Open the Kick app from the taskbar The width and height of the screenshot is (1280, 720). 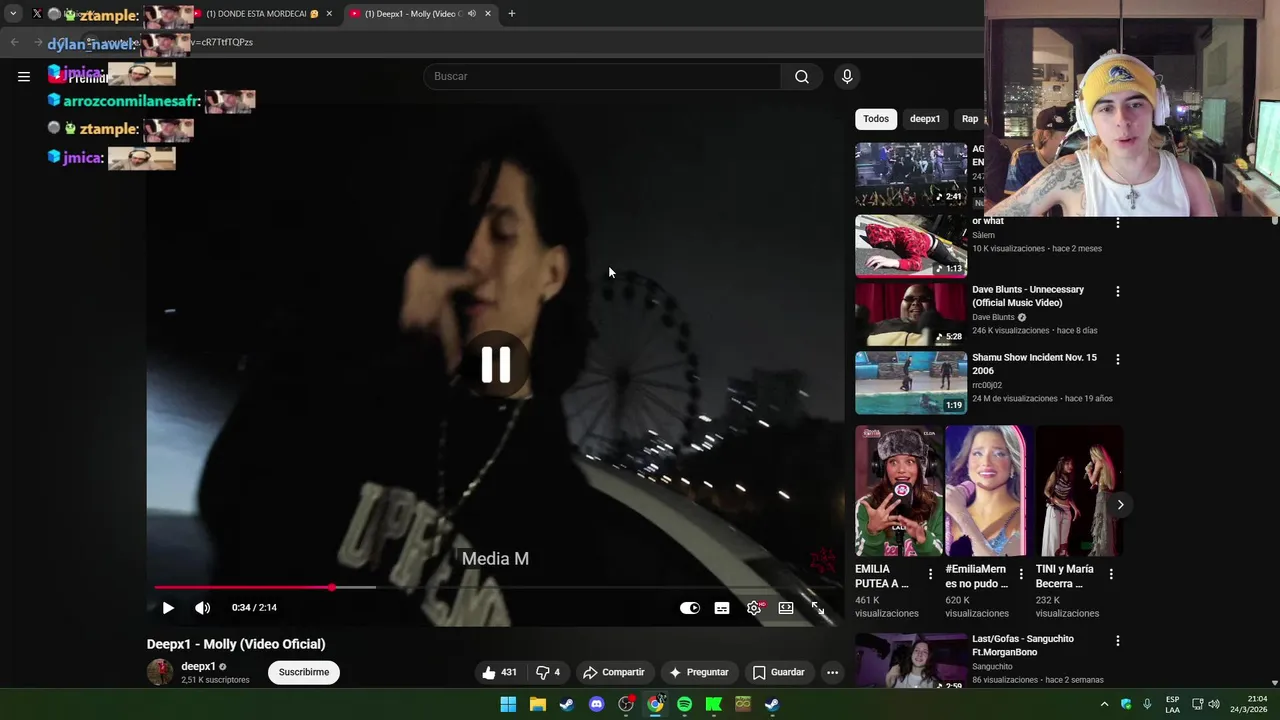point(714,704)
